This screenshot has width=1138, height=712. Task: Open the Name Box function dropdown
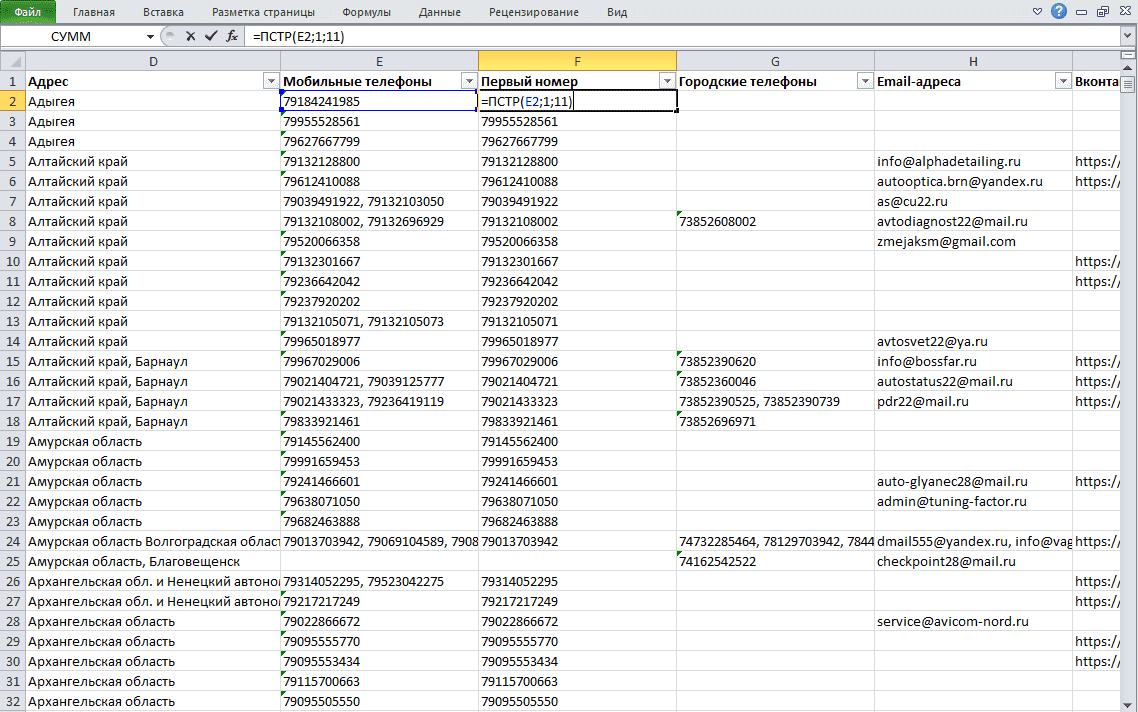(150, 36)
